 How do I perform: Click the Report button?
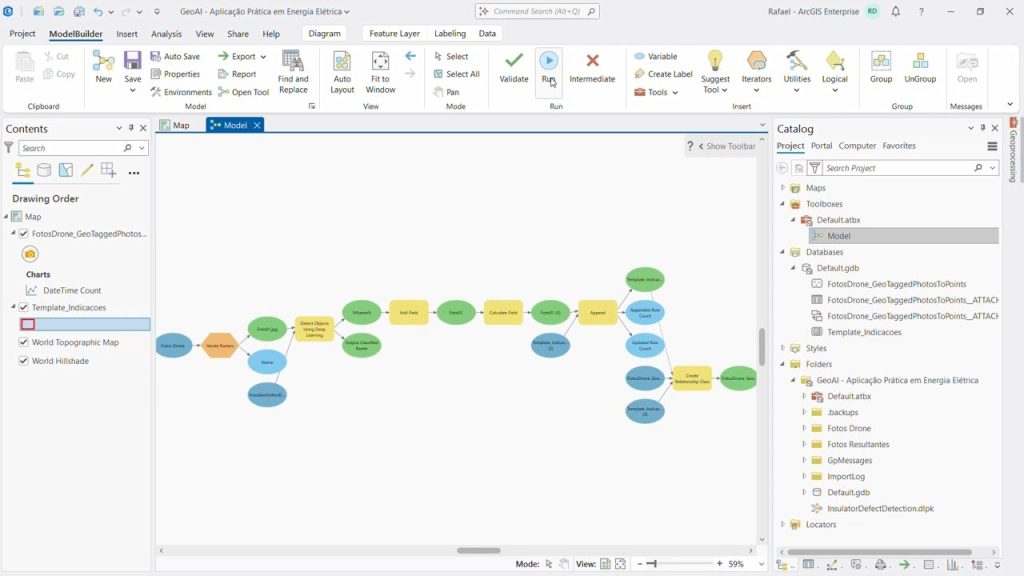[237, 74]
